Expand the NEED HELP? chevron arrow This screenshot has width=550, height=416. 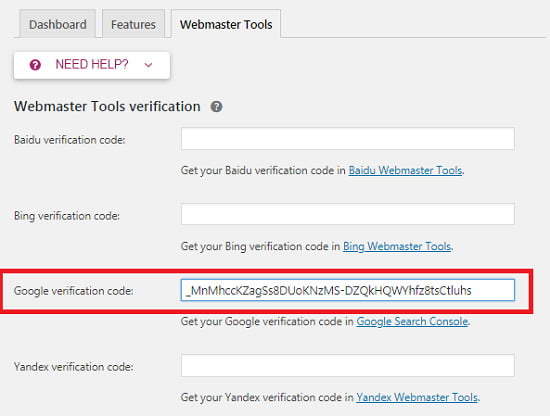tap(148, 65)
